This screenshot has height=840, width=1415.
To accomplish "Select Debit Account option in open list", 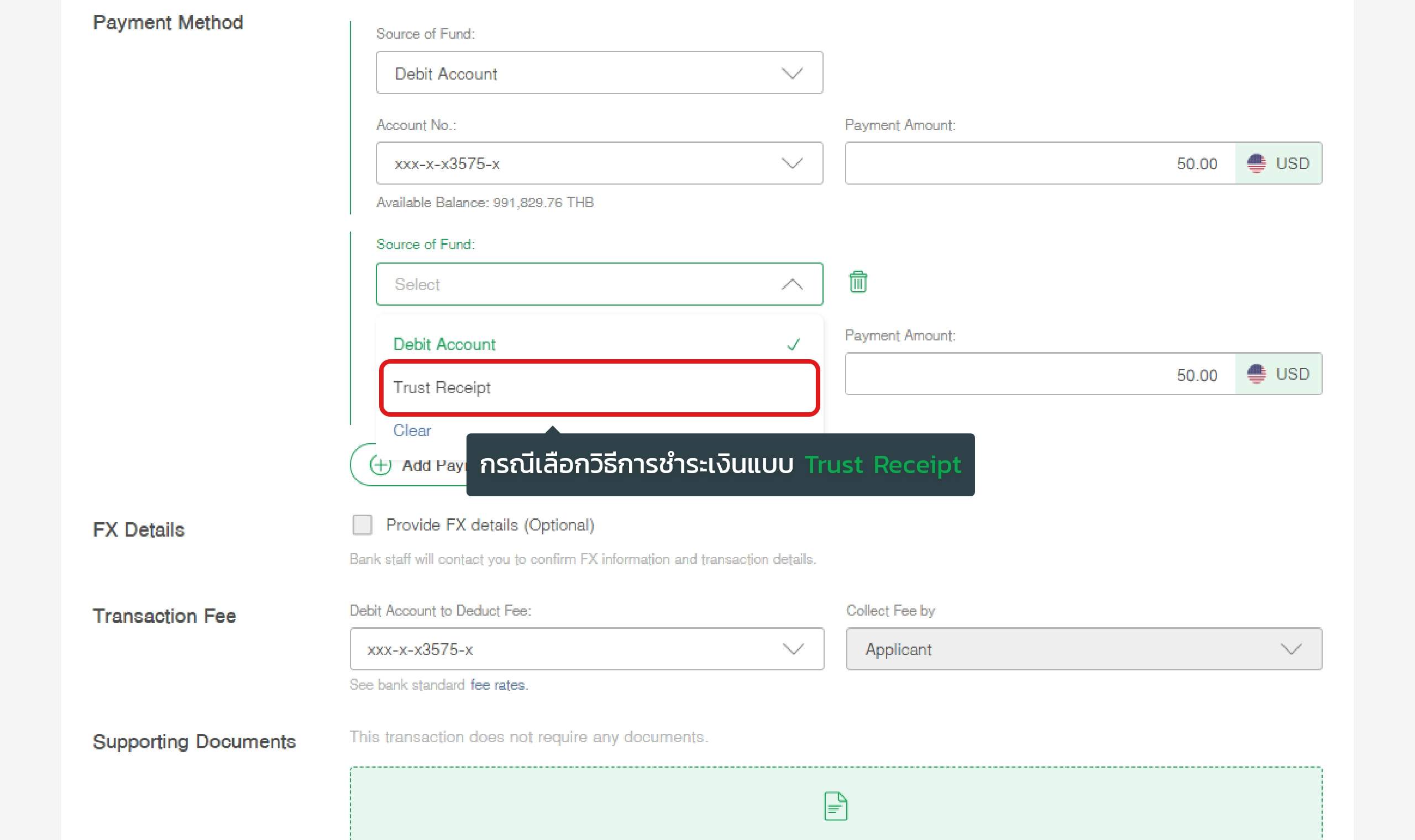I will pyautogui.click(x=445, y=344).
